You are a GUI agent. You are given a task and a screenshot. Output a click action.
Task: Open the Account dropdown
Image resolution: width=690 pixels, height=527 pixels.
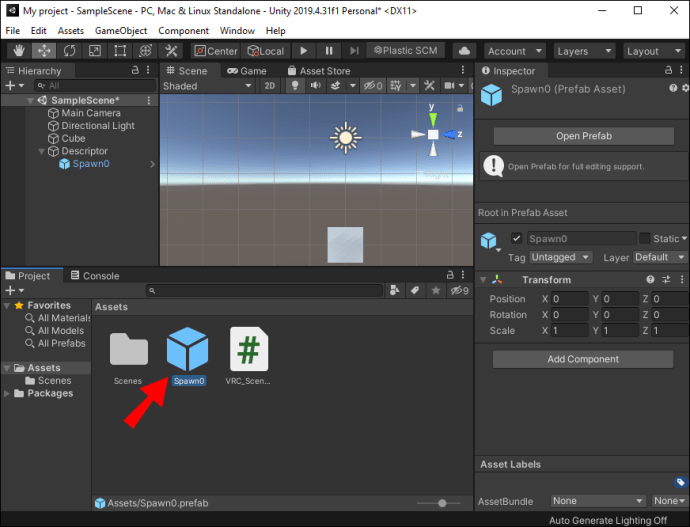click(514, 51)
